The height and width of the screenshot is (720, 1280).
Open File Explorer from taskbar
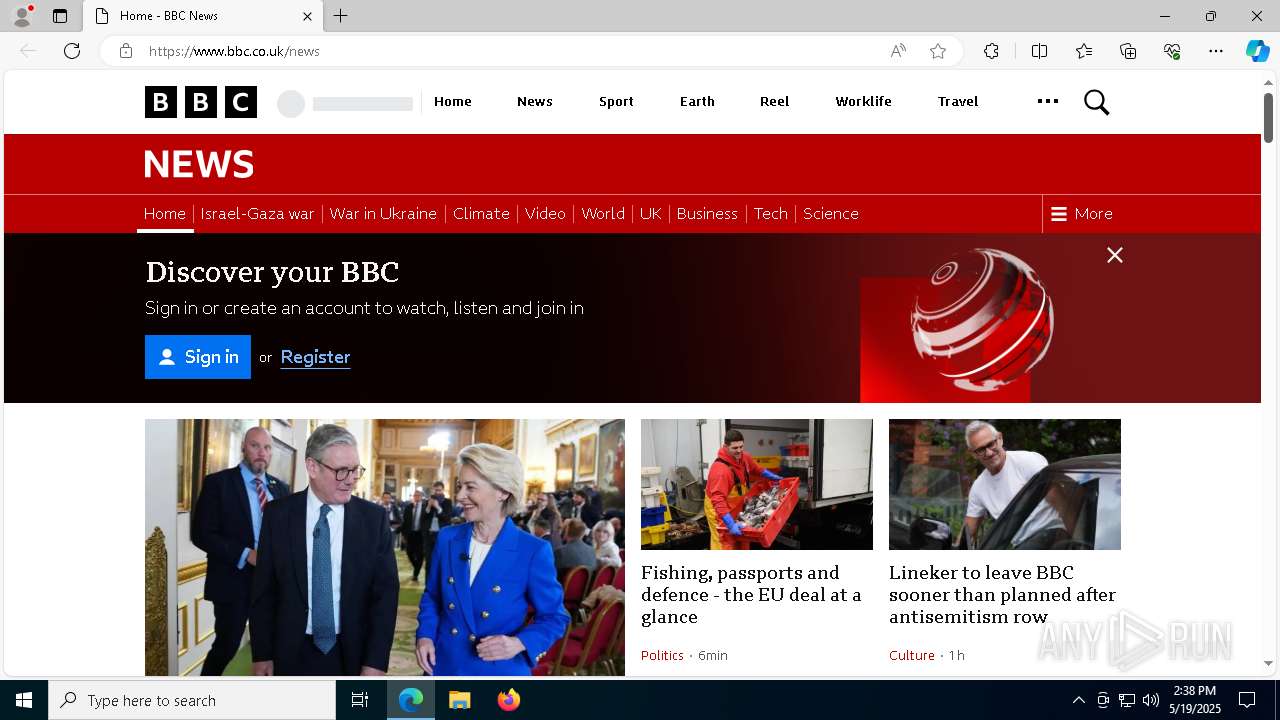coord(460,700)
